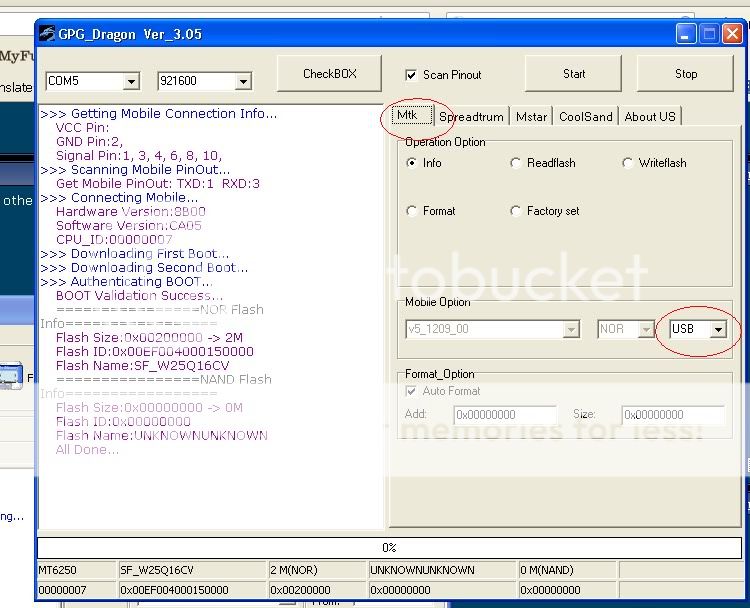Image resolution: width=750 pixels, height=608 pixels.
Task: Click the 0% progress bar
Action: point(389,547)
